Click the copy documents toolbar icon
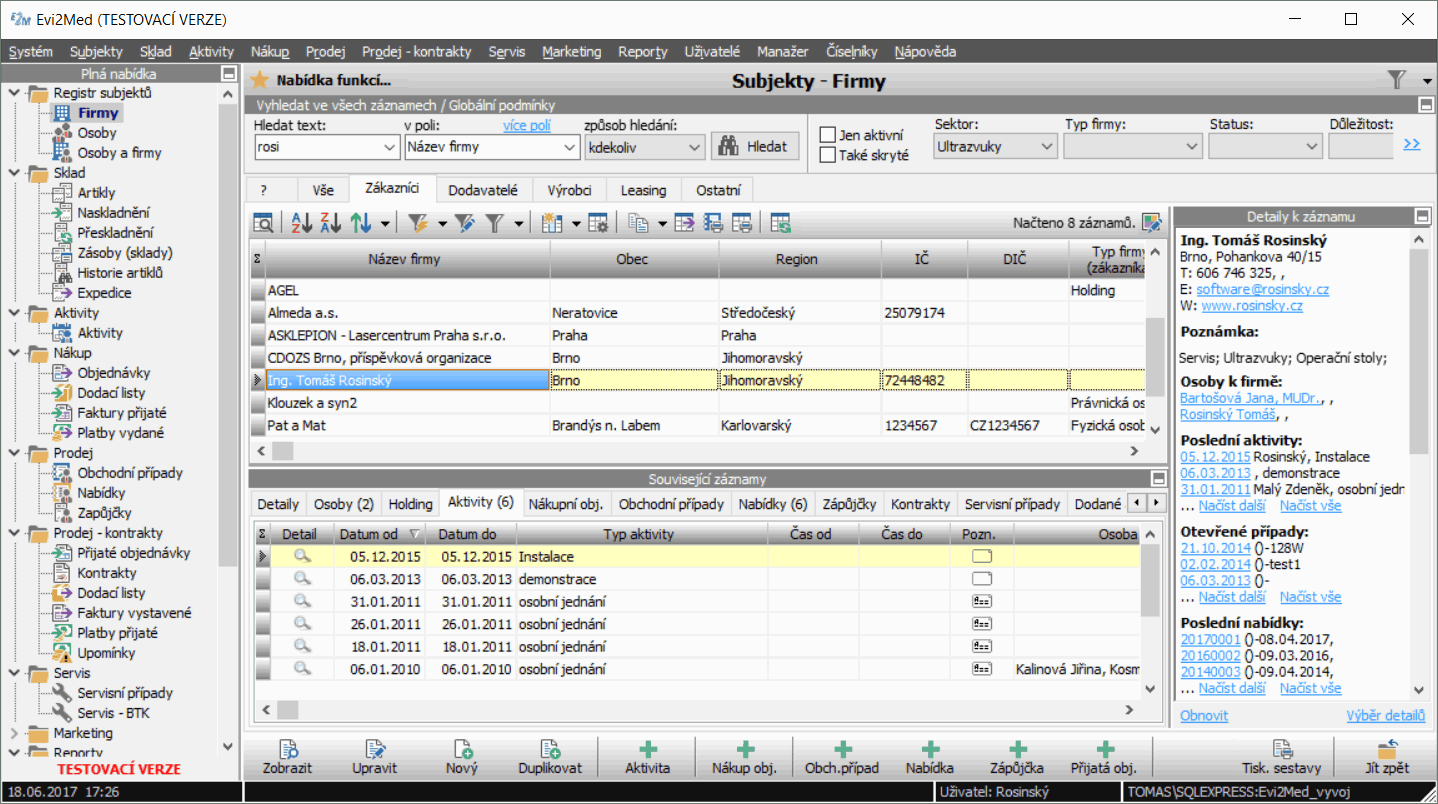This screenshot has width=1438, height=804. [638, 223]
